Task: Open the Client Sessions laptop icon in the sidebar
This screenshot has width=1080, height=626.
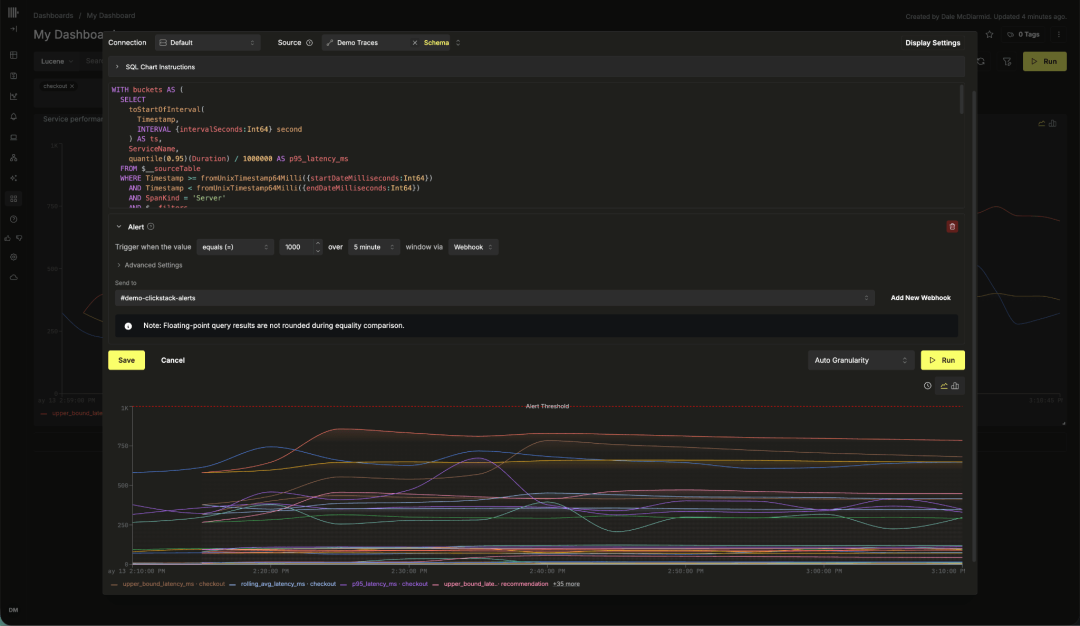Action: 13,138
